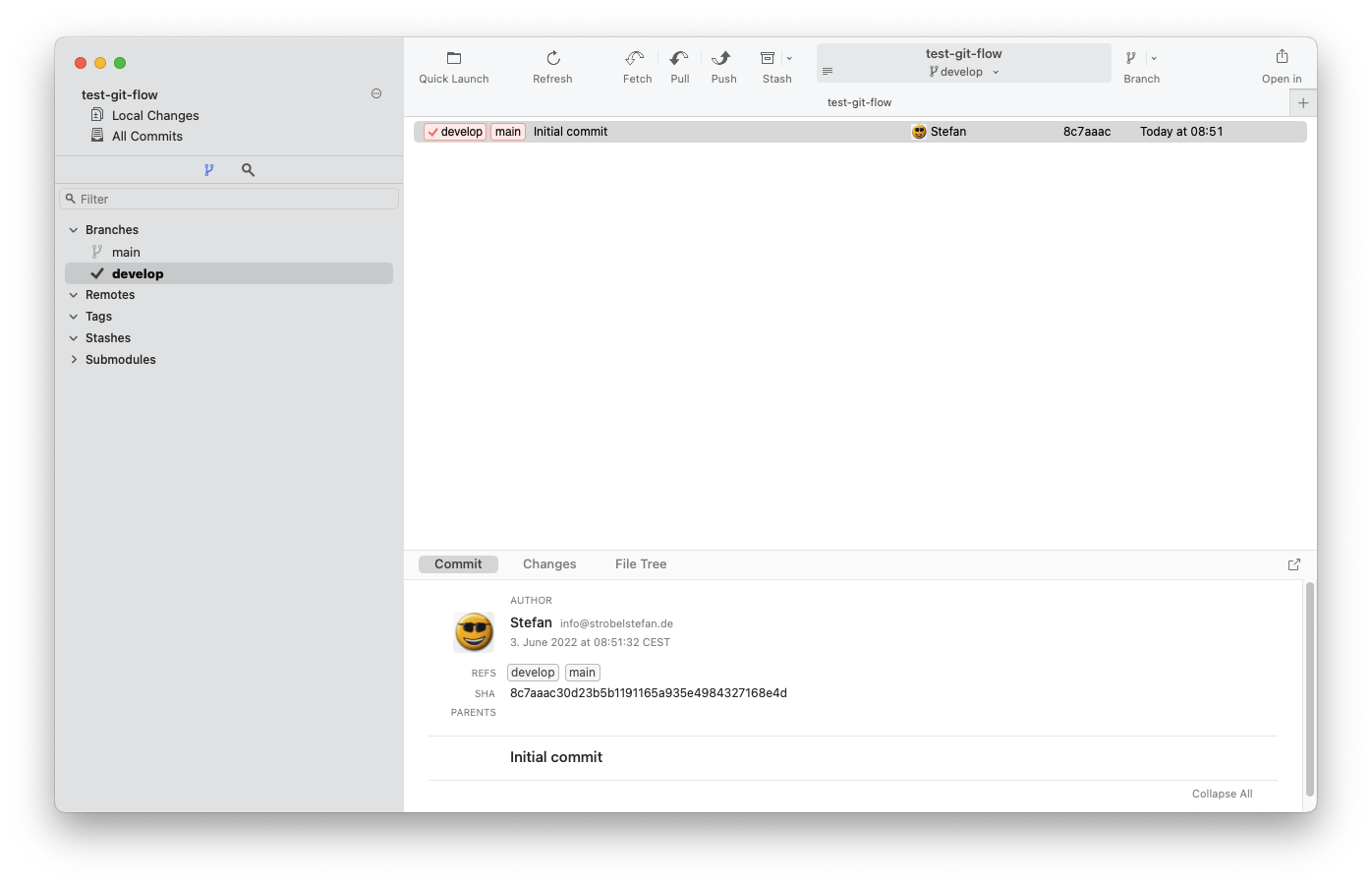Collapse the Branches section
This screenshot has height=885, width=1372.
tap(73, 229)
